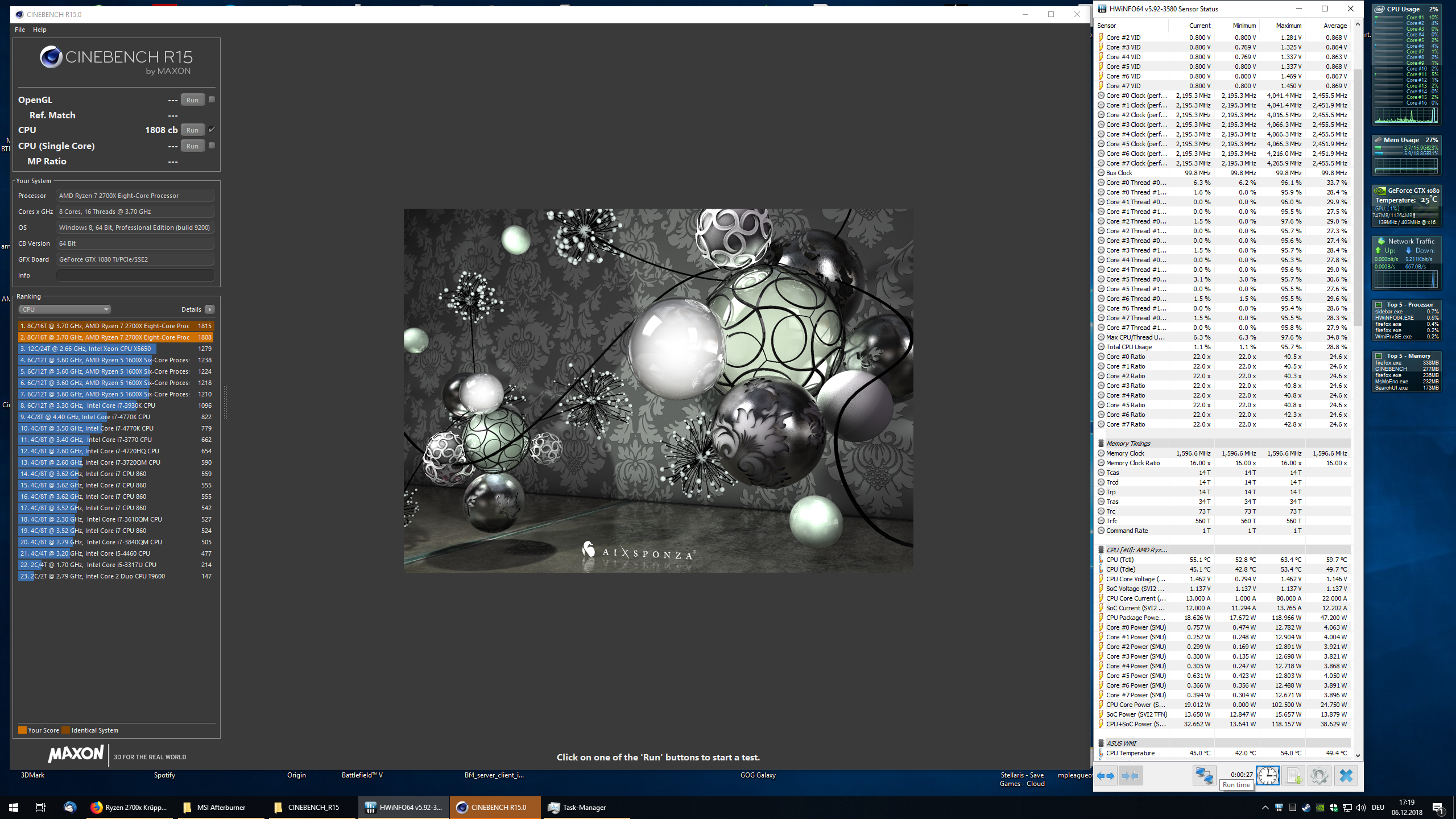Reset HWiNFO sensor clock timer
The height and width of the screenshot is (819, 1456).
click(1267, 775)
